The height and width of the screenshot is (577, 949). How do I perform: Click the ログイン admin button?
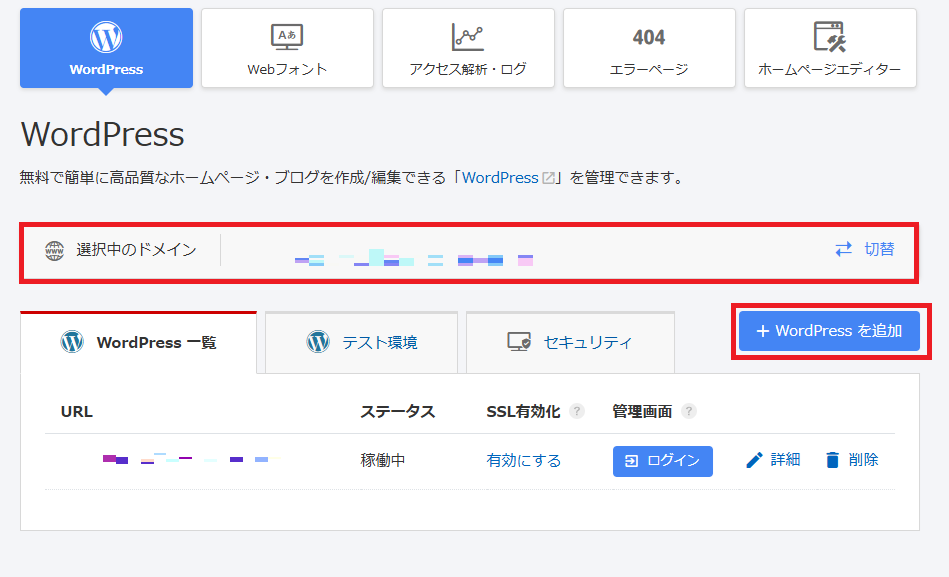tap(663, 461)
